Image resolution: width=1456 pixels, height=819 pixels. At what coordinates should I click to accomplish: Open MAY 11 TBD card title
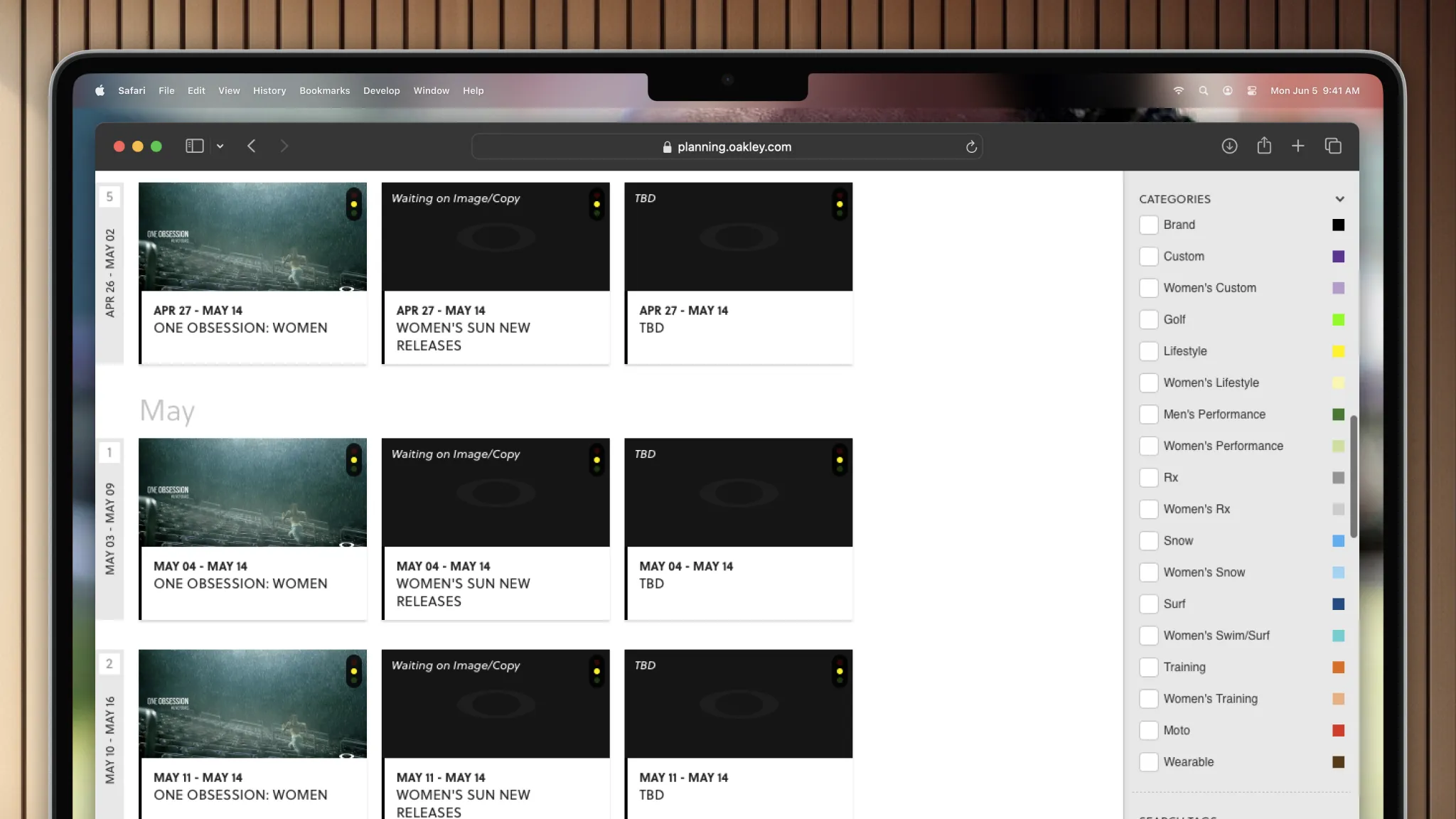651,795
